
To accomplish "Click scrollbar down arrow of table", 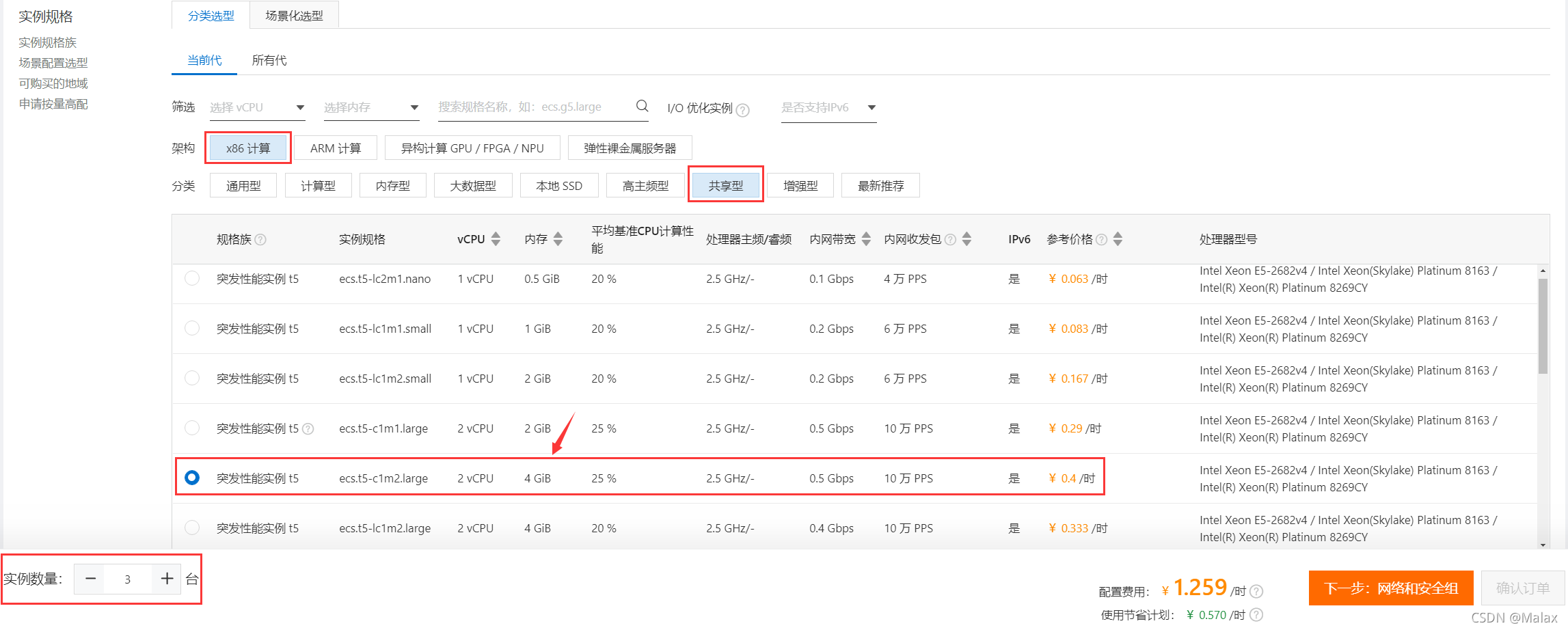I will (1543, 545).
